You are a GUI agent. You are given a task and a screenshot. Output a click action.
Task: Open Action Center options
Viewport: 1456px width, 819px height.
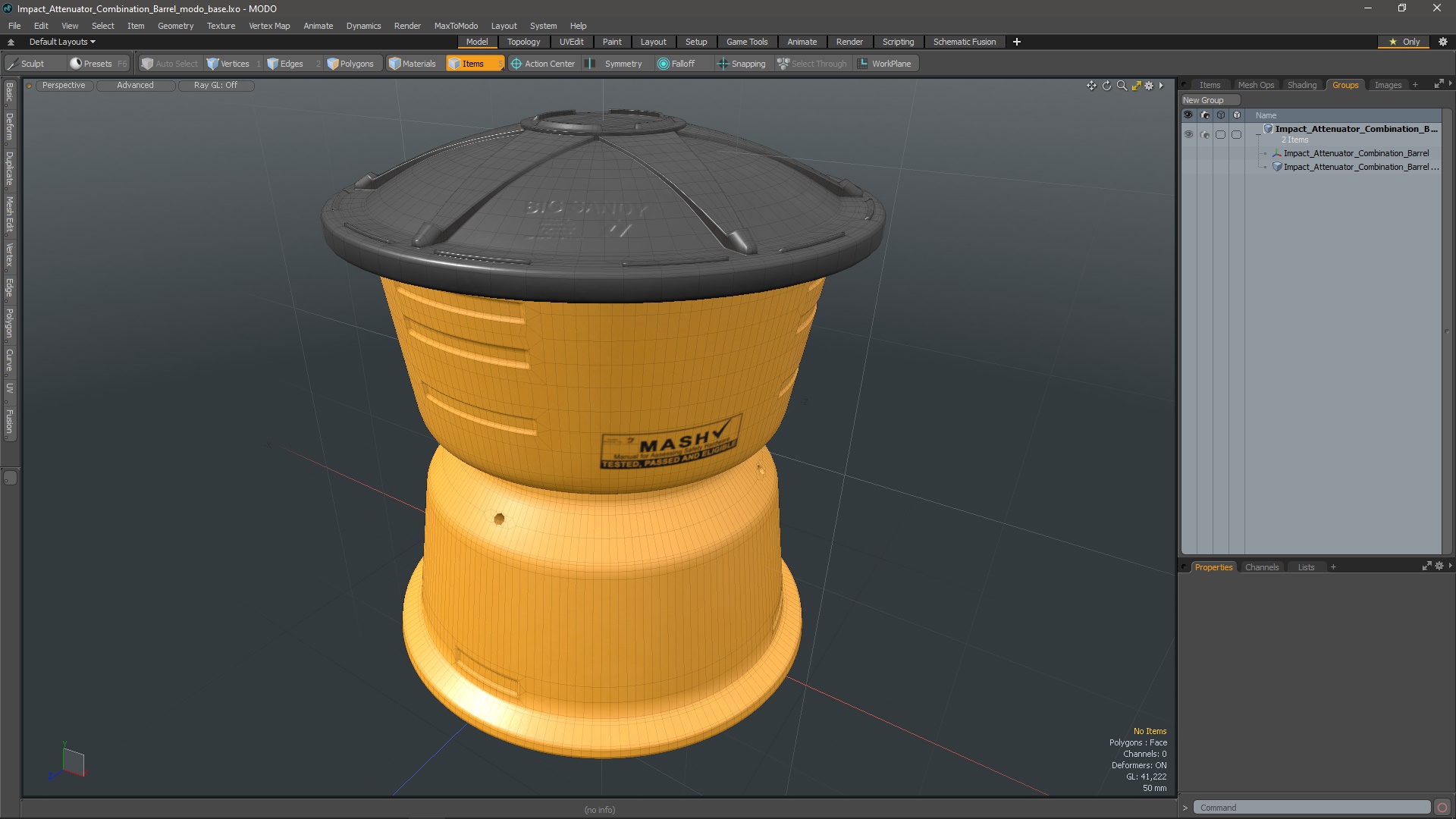tap(543, 64)
